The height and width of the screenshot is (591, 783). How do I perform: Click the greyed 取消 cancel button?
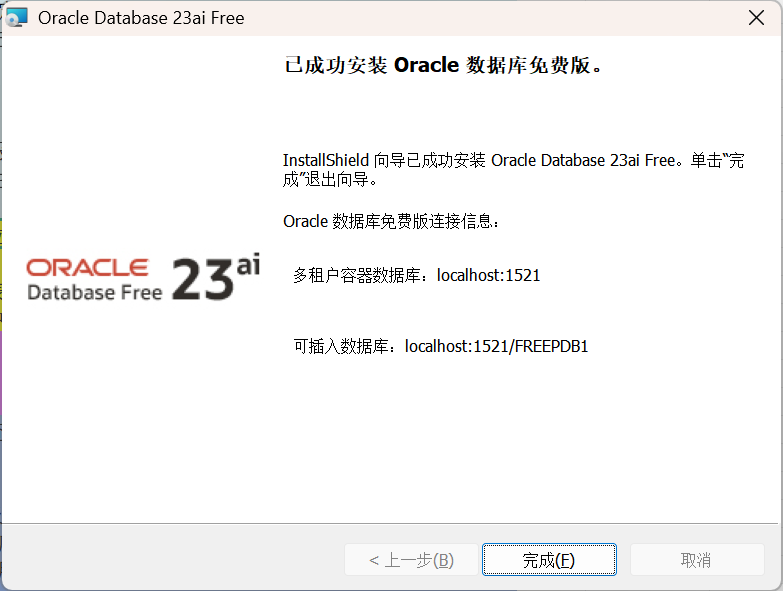coord(697,560)
